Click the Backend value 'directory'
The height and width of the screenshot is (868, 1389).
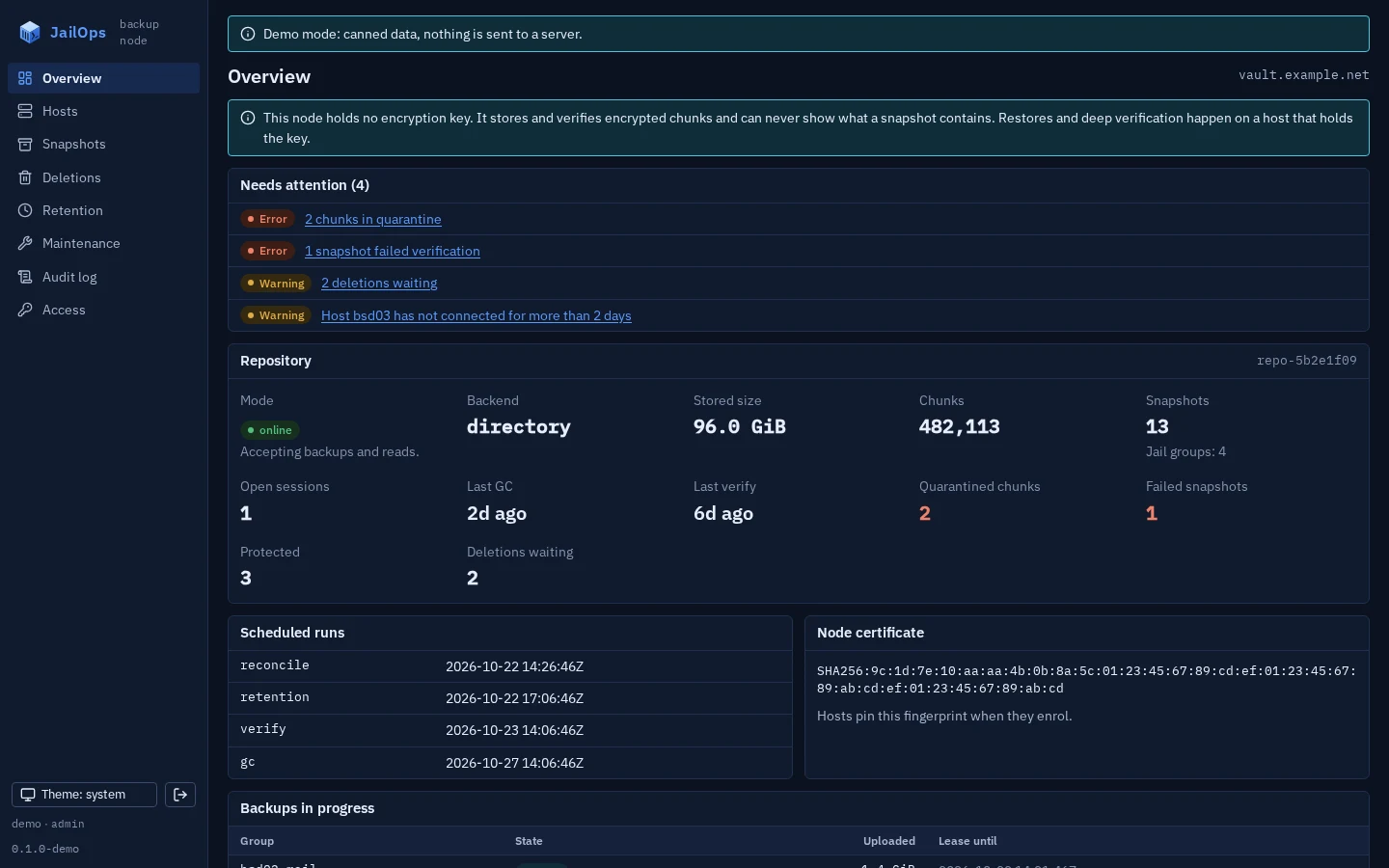[519, 426]
